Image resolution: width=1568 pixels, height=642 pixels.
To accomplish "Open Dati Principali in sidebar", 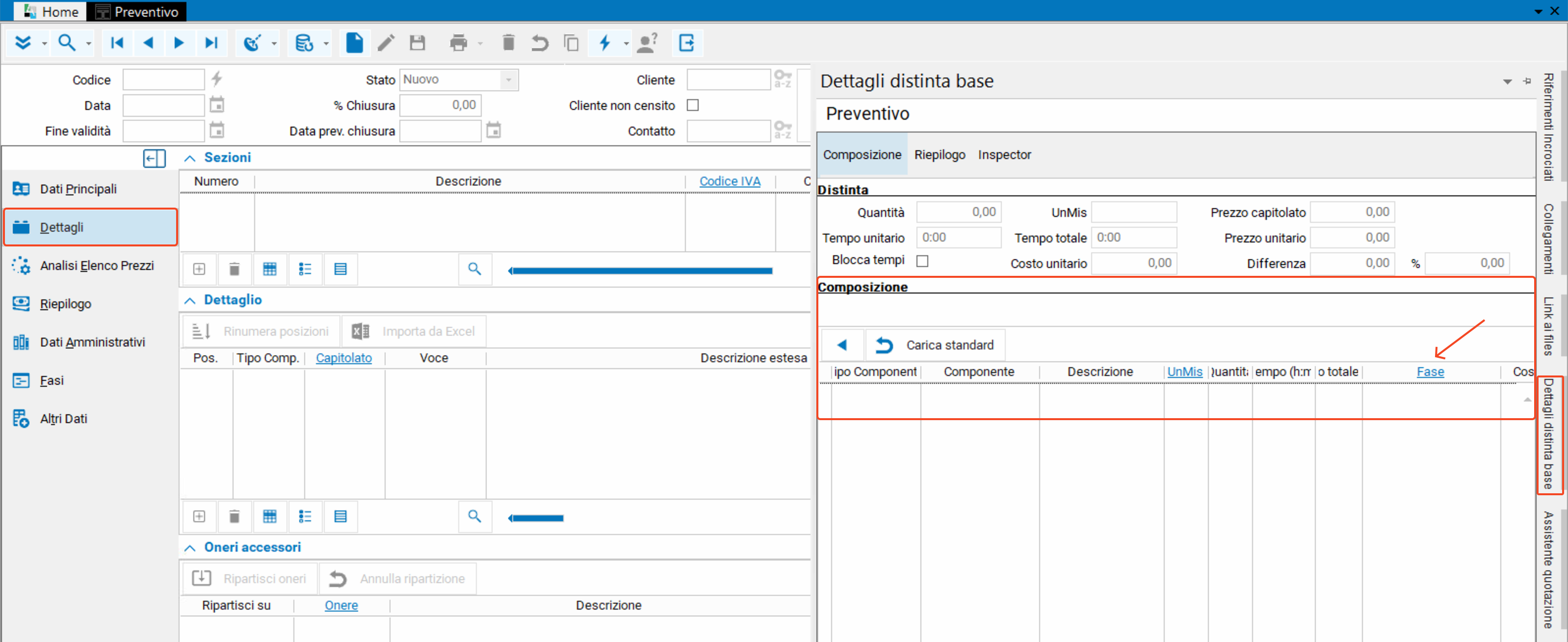I will click(x=90, y=189).
